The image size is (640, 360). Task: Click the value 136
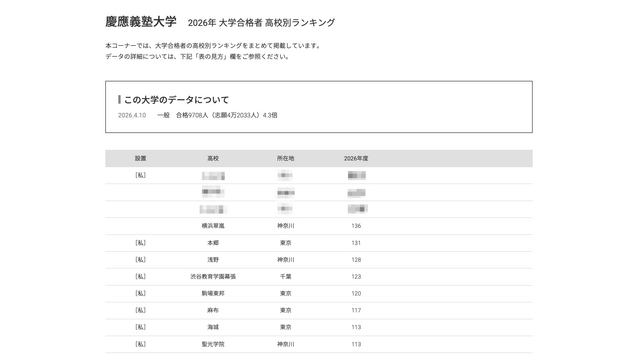[356, 226]
